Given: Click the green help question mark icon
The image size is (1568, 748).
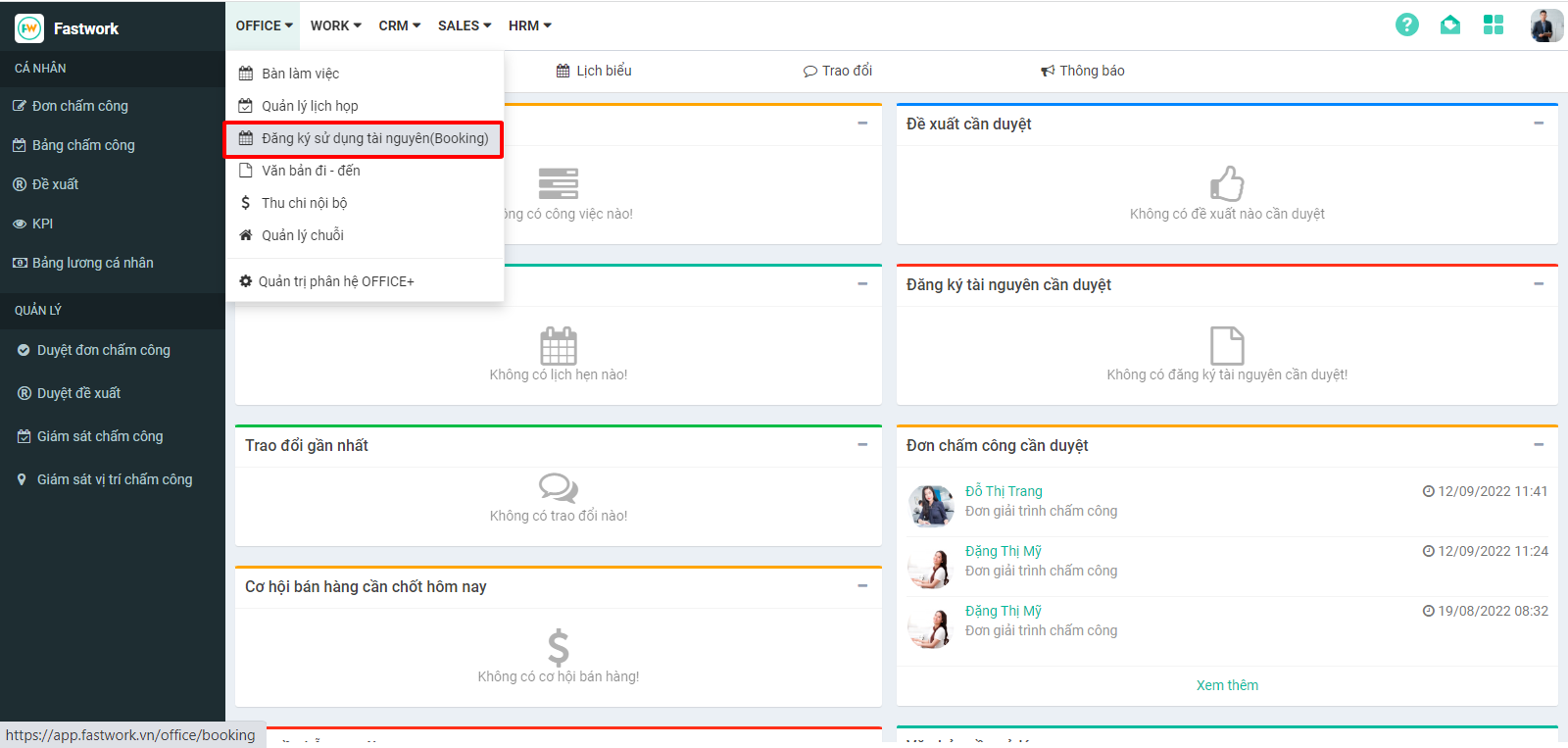Looking at the screenshot, I should click(x=1406, y=25).
